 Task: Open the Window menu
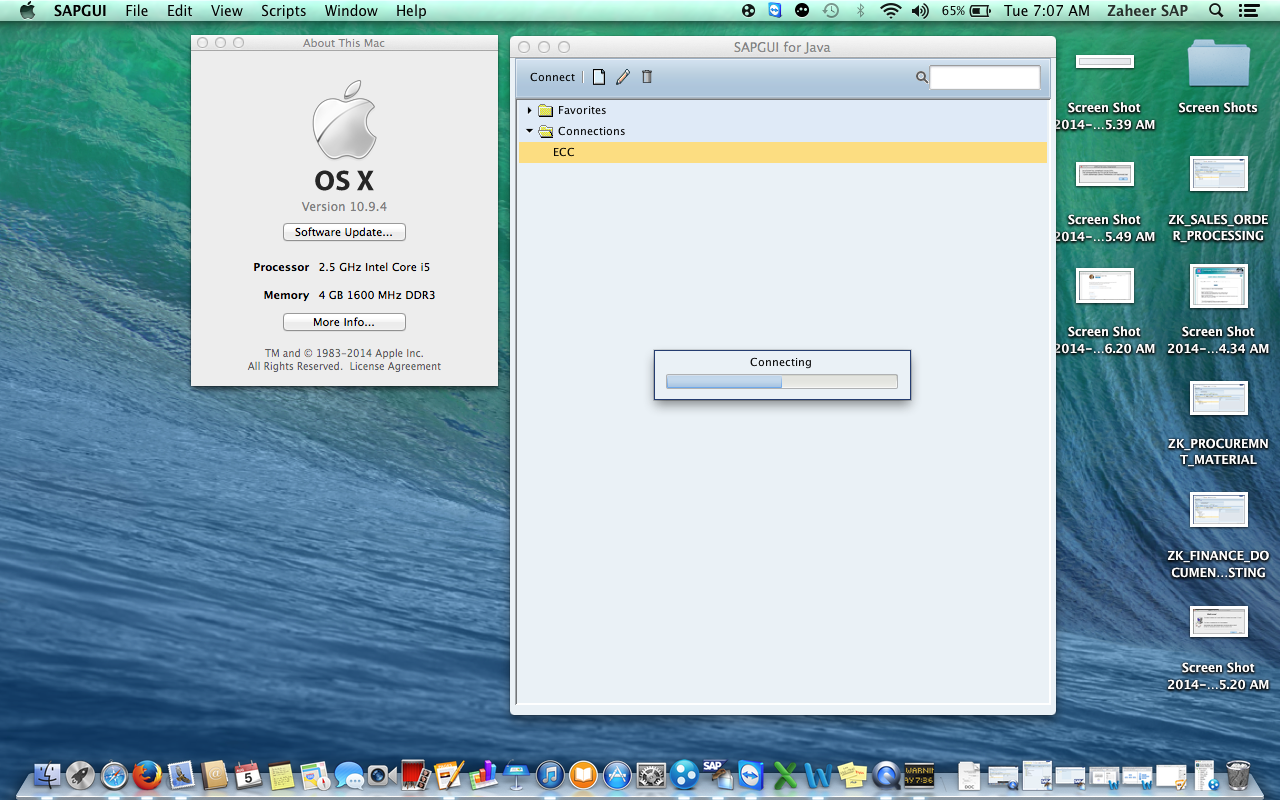[351, 11]
